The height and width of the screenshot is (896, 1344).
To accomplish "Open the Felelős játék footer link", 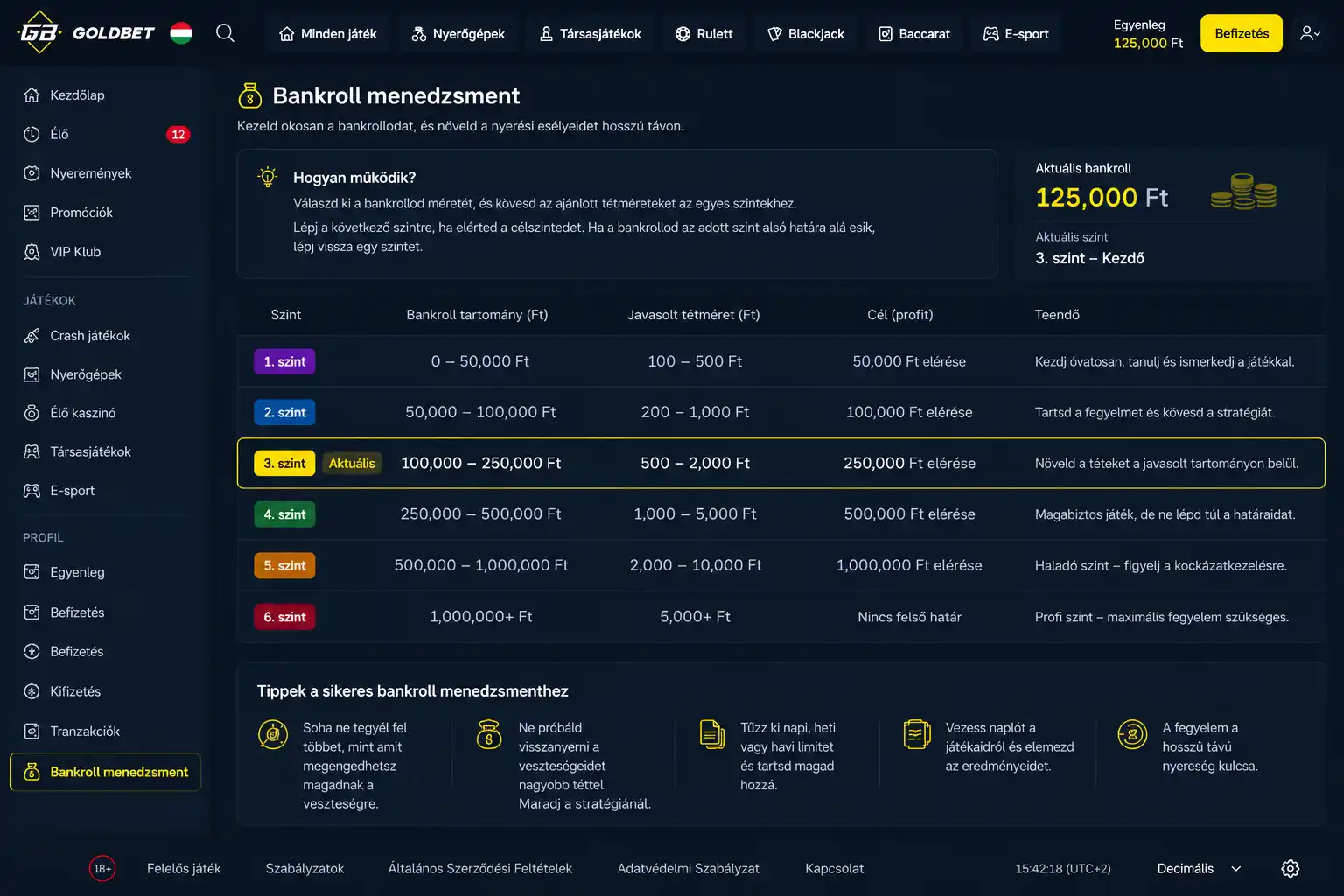I will click(x=184, y=868).
